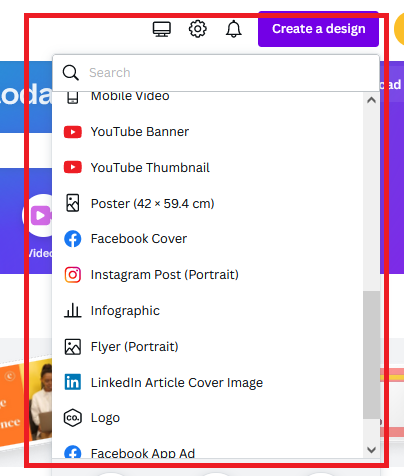Open the orange template thumbnail behind menu
Viewport: 404px width, 476px height.
(26, 403)
